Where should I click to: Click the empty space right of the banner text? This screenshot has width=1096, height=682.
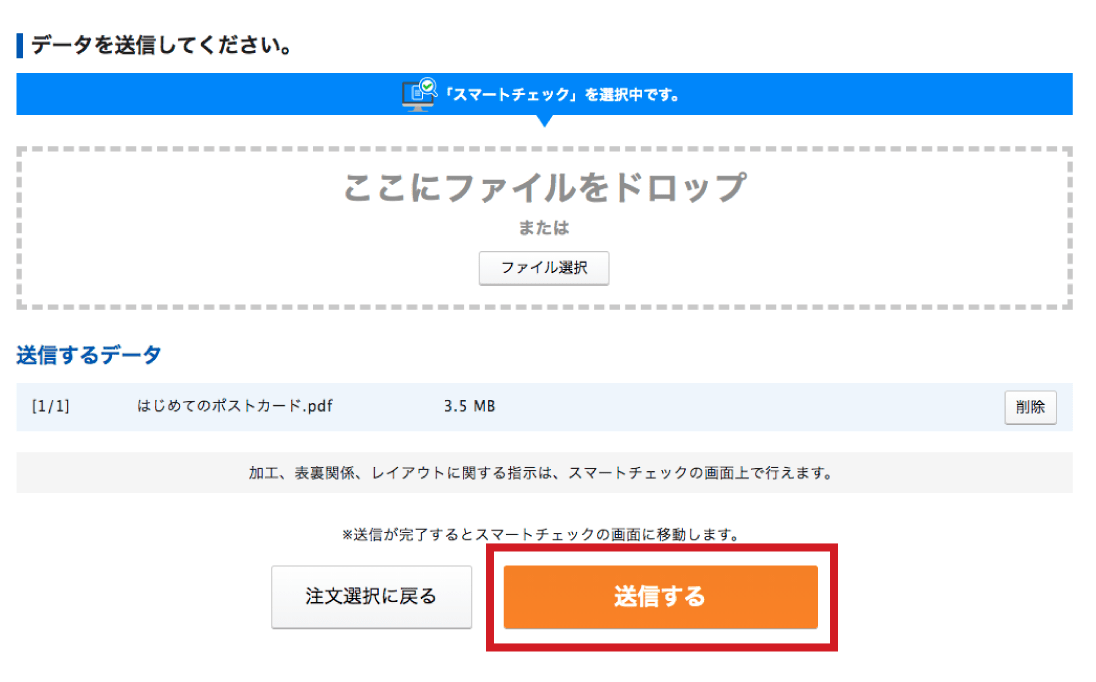click(x=880, y=95)
